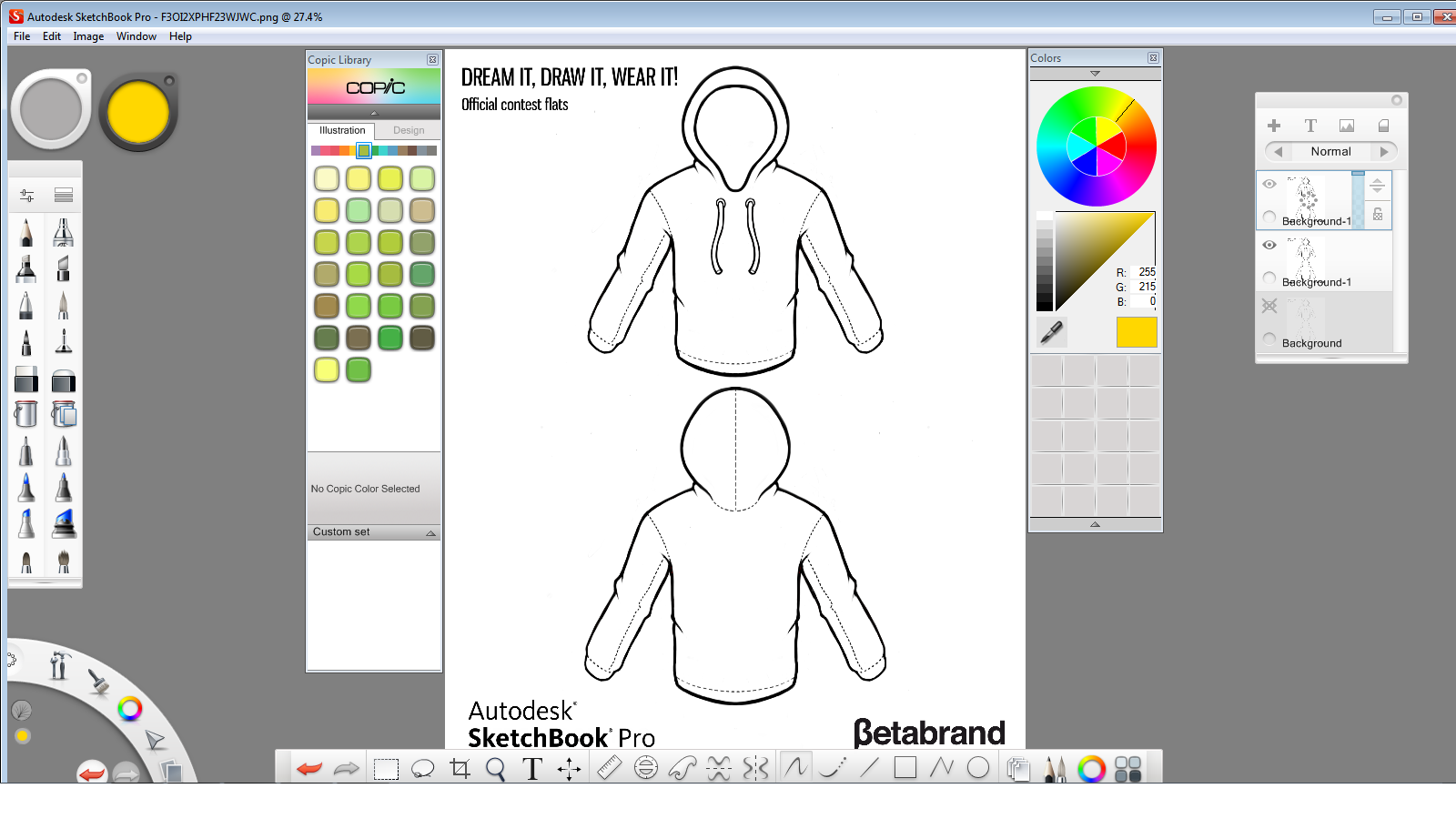This screenshot has height=819, width=1456.
Task: Open the Copic Library grid icon
Action: point(1128,769)
